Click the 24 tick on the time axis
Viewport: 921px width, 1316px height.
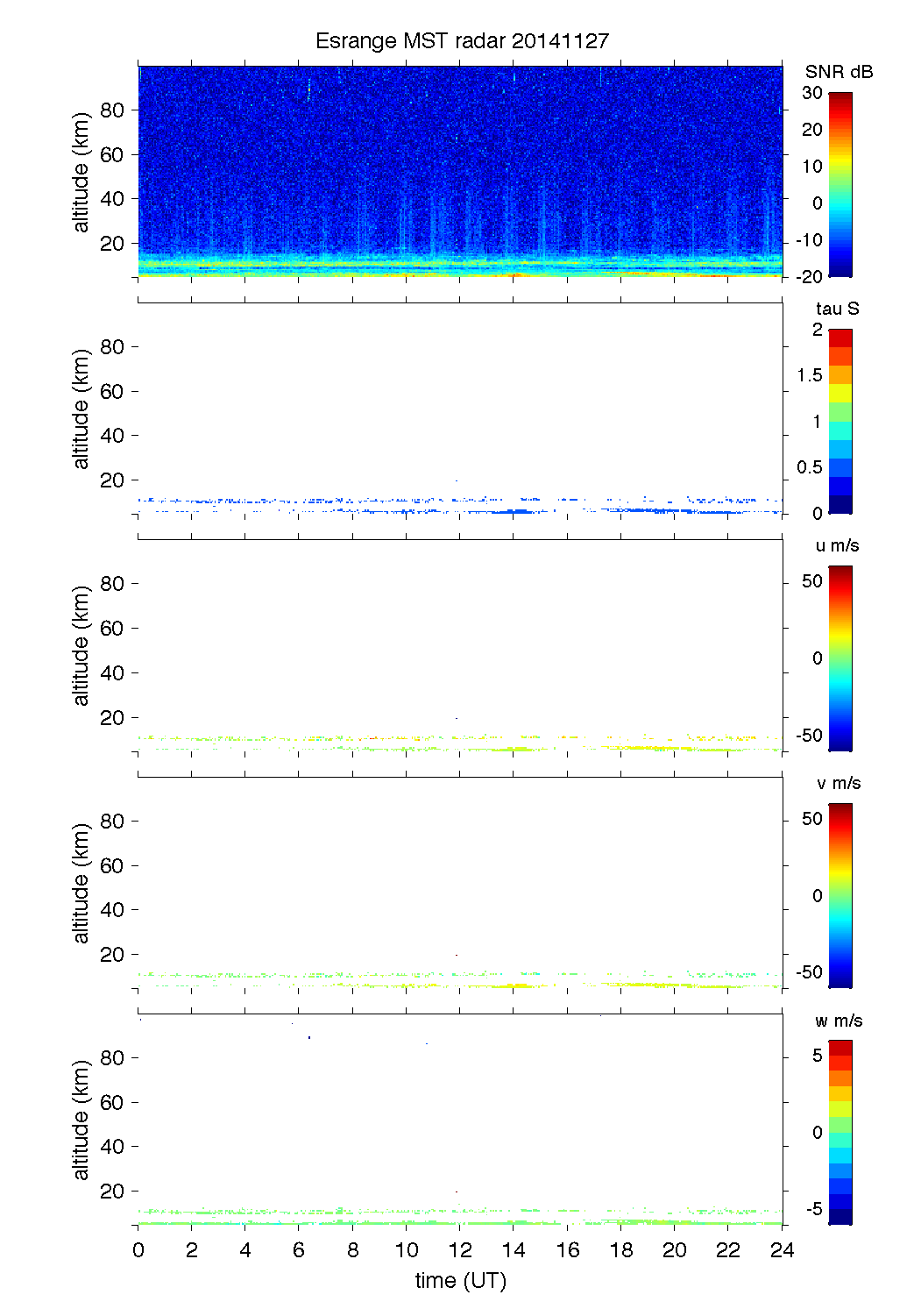(x=782, y=1250)
